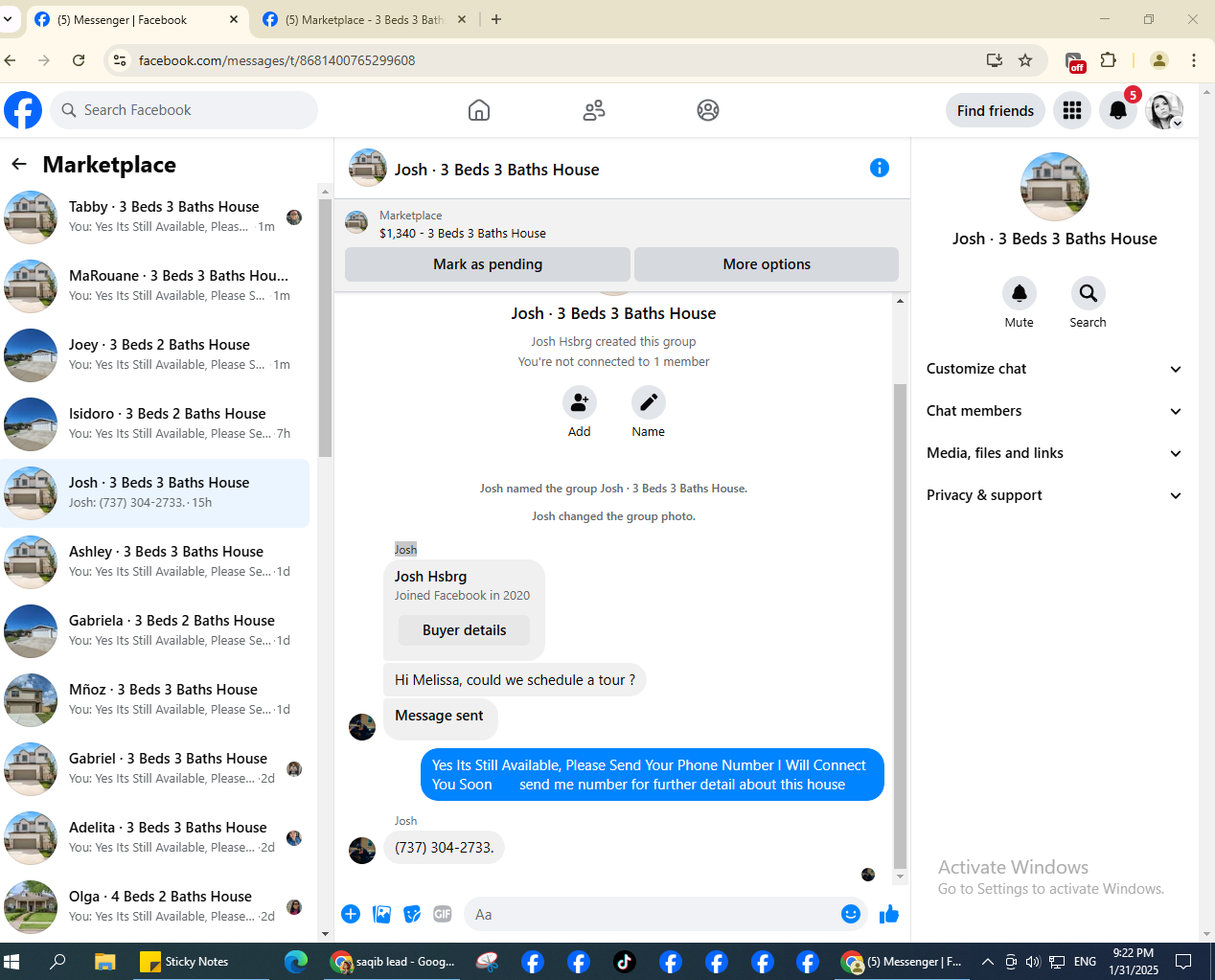Go back from Marketplace with arrow

click(x=19, y=165)
